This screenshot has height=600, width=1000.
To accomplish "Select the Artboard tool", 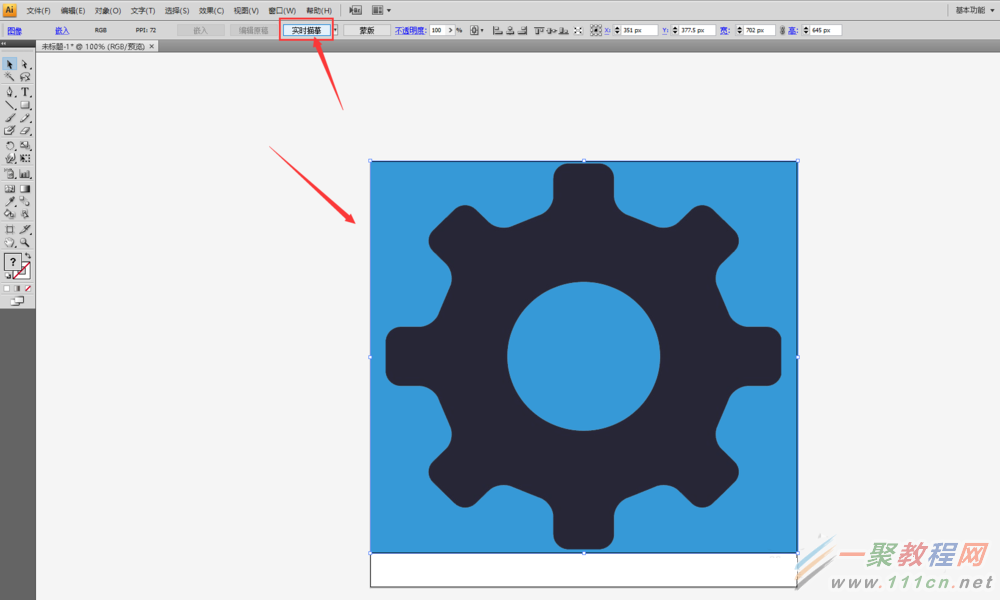I will pos(10,230).
